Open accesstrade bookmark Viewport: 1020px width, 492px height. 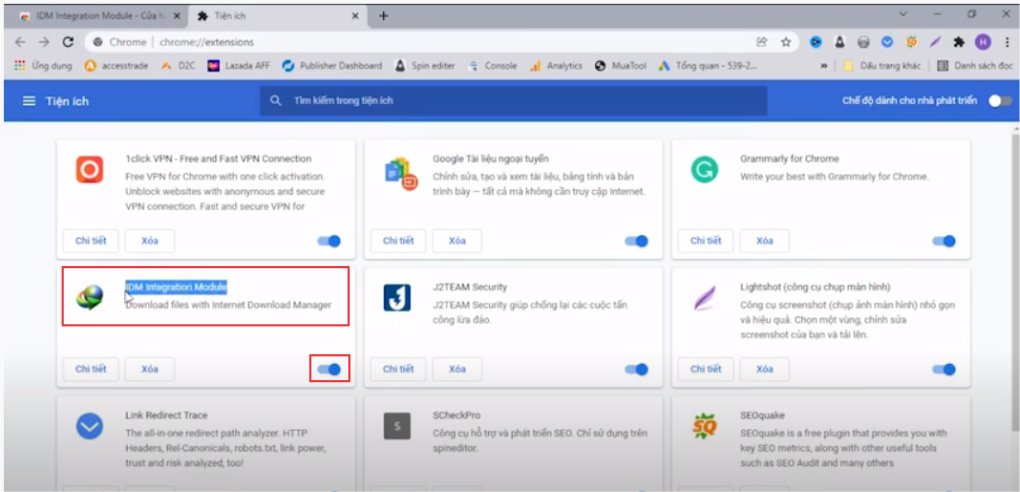pos(116,66)
